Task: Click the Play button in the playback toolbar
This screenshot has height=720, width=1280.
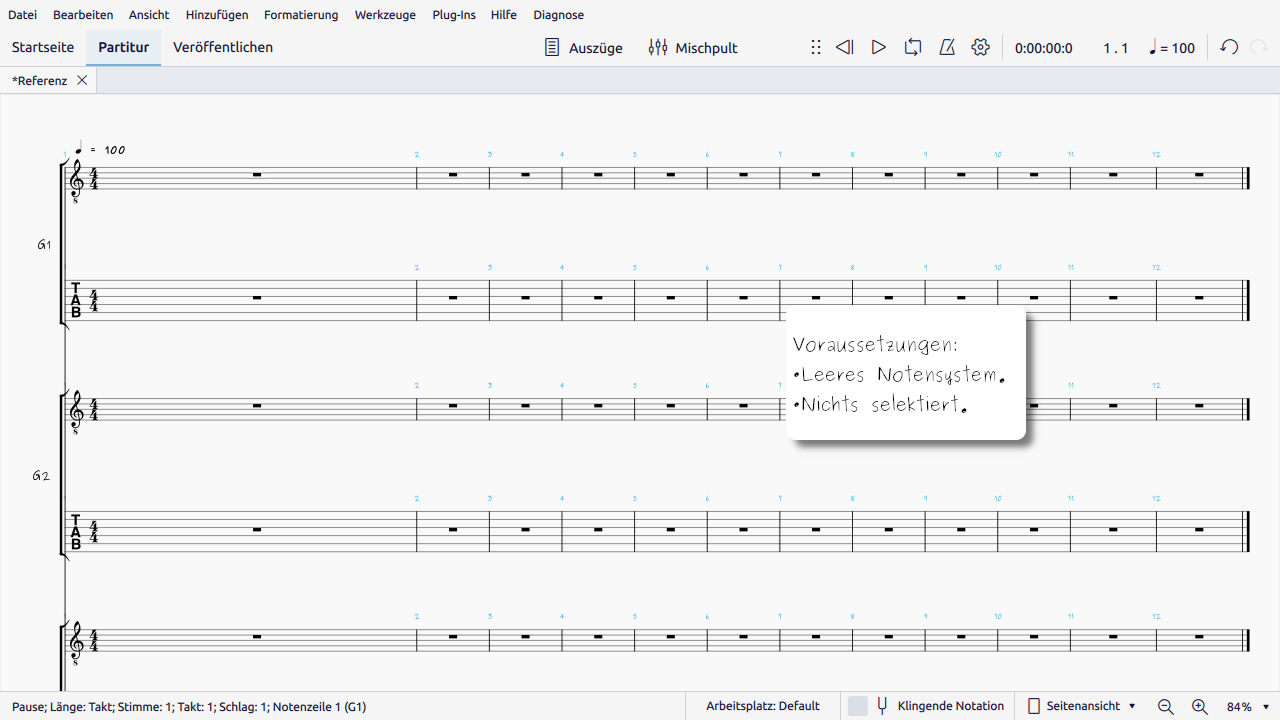Action: point(878,47)
